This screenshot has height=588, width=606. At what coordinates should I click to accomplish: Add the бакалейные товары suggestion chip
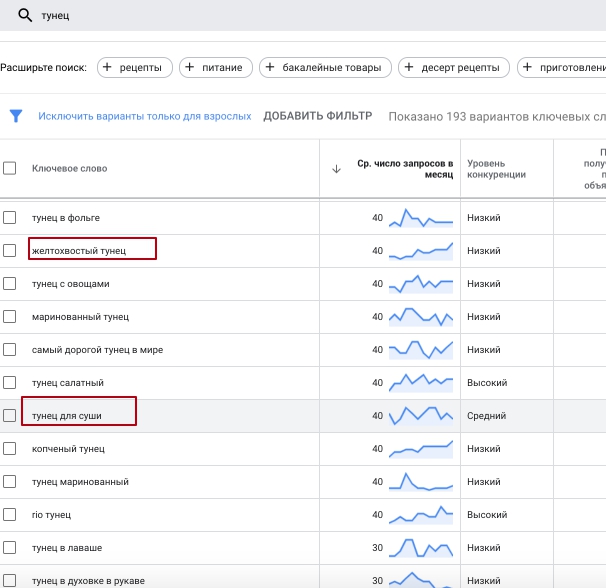tap(325, 68)
